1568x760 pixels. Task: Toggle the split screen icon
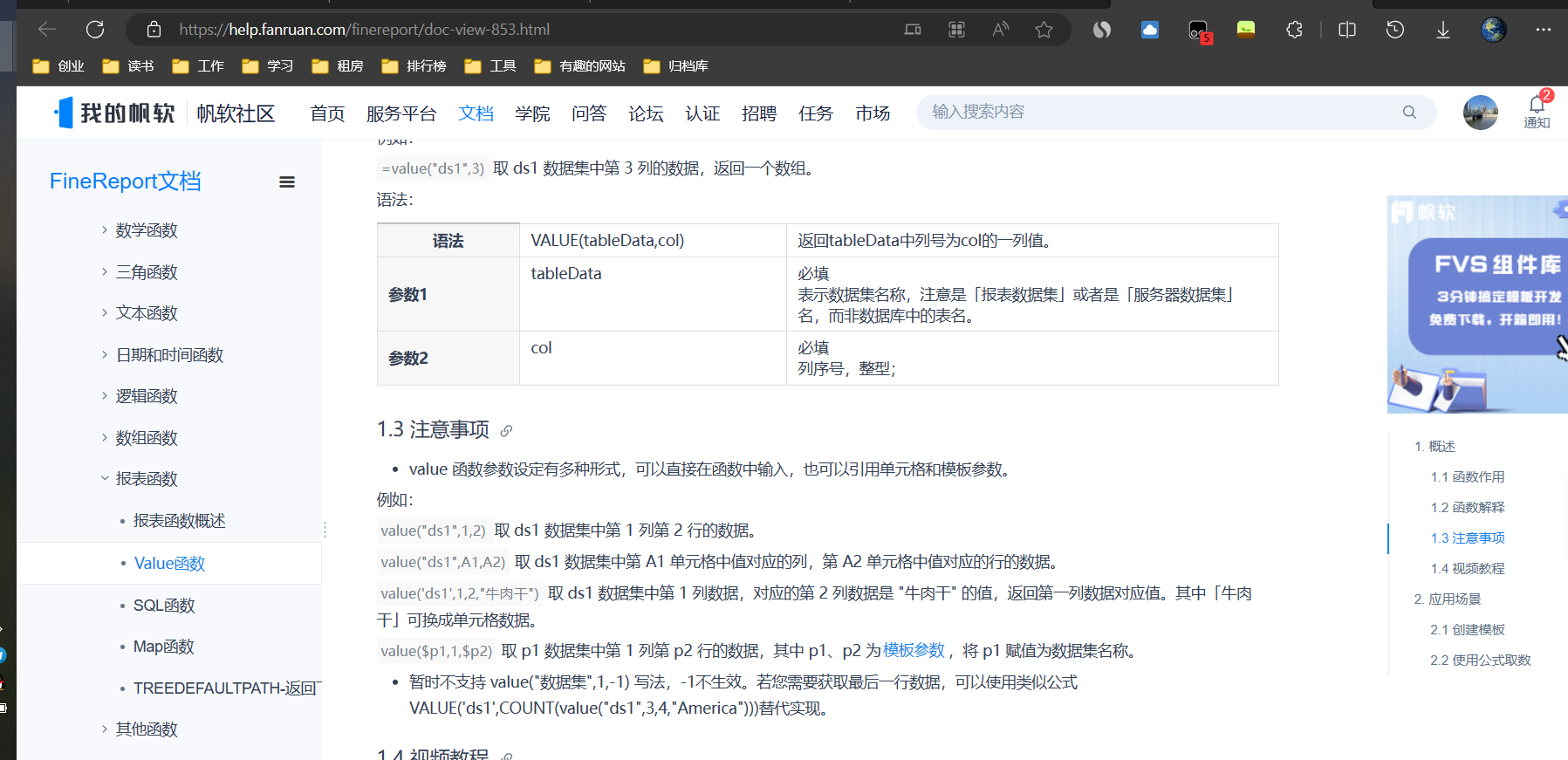1347,30
